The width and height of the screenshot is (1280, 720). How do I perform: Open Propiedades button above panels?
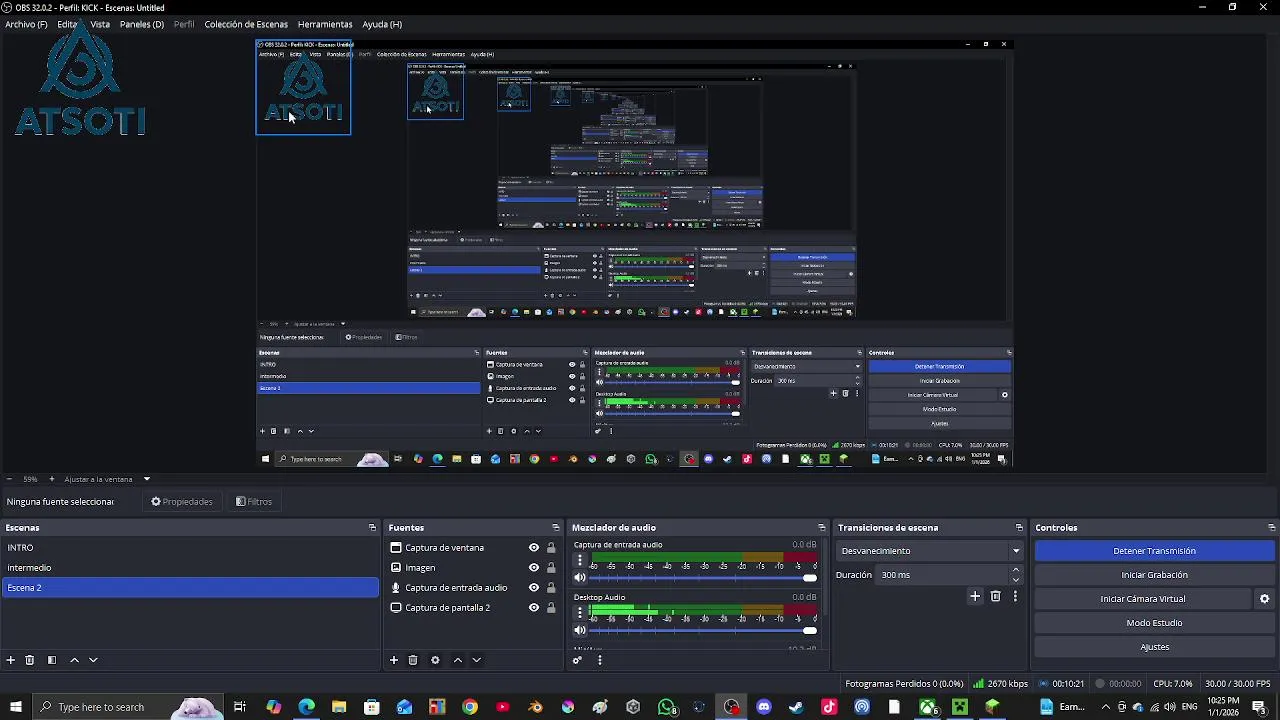182,502
